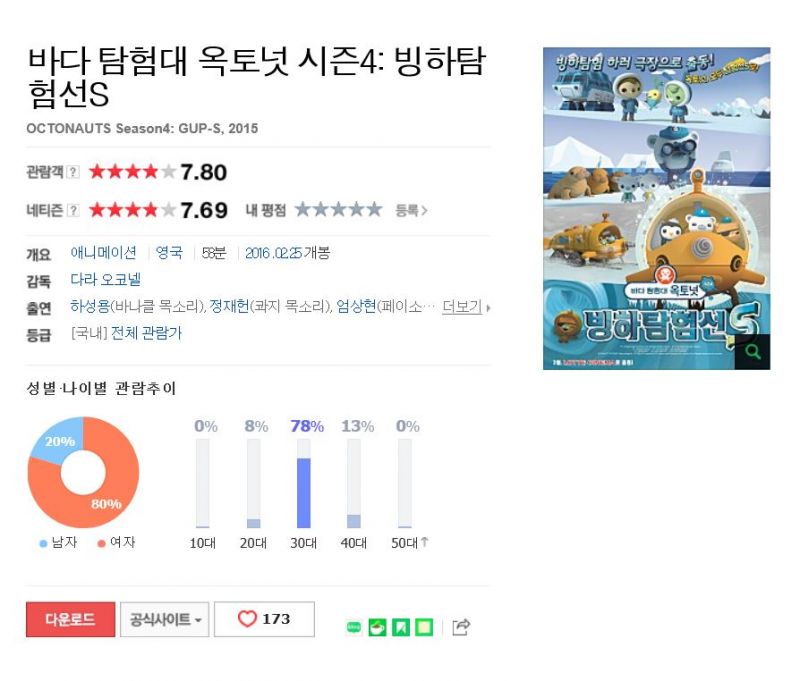Click the 전체 관람가 rating link
800x681 pixels.
point(146,333)
